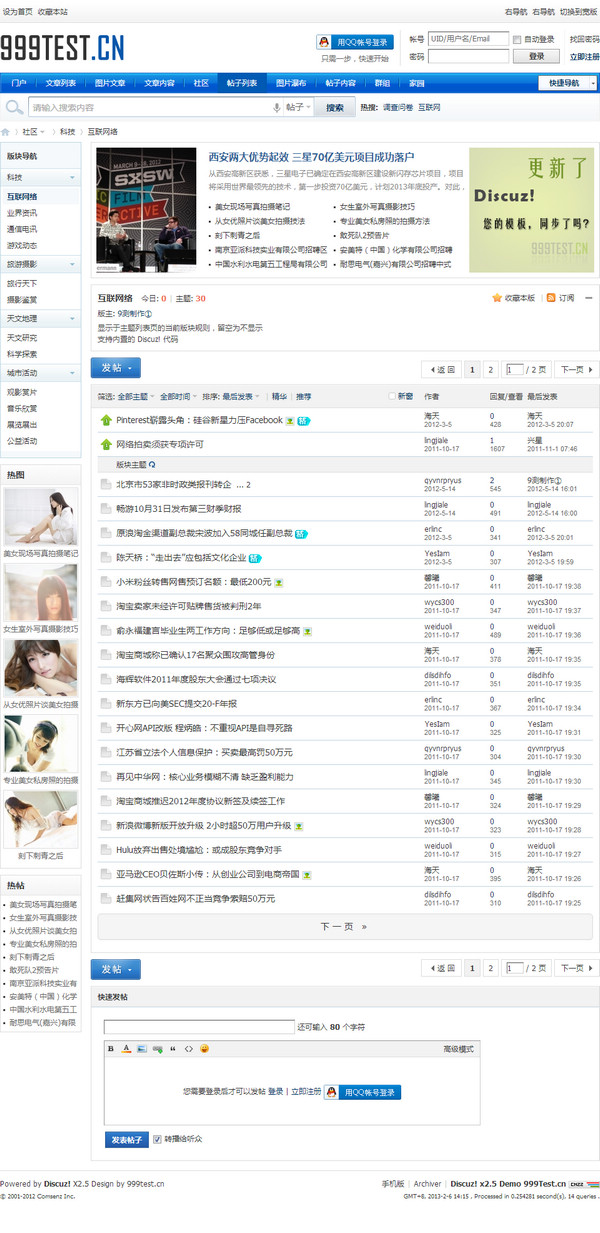
Task: Click the RSS 订阅 icon
Action: (x=550, y=298)
